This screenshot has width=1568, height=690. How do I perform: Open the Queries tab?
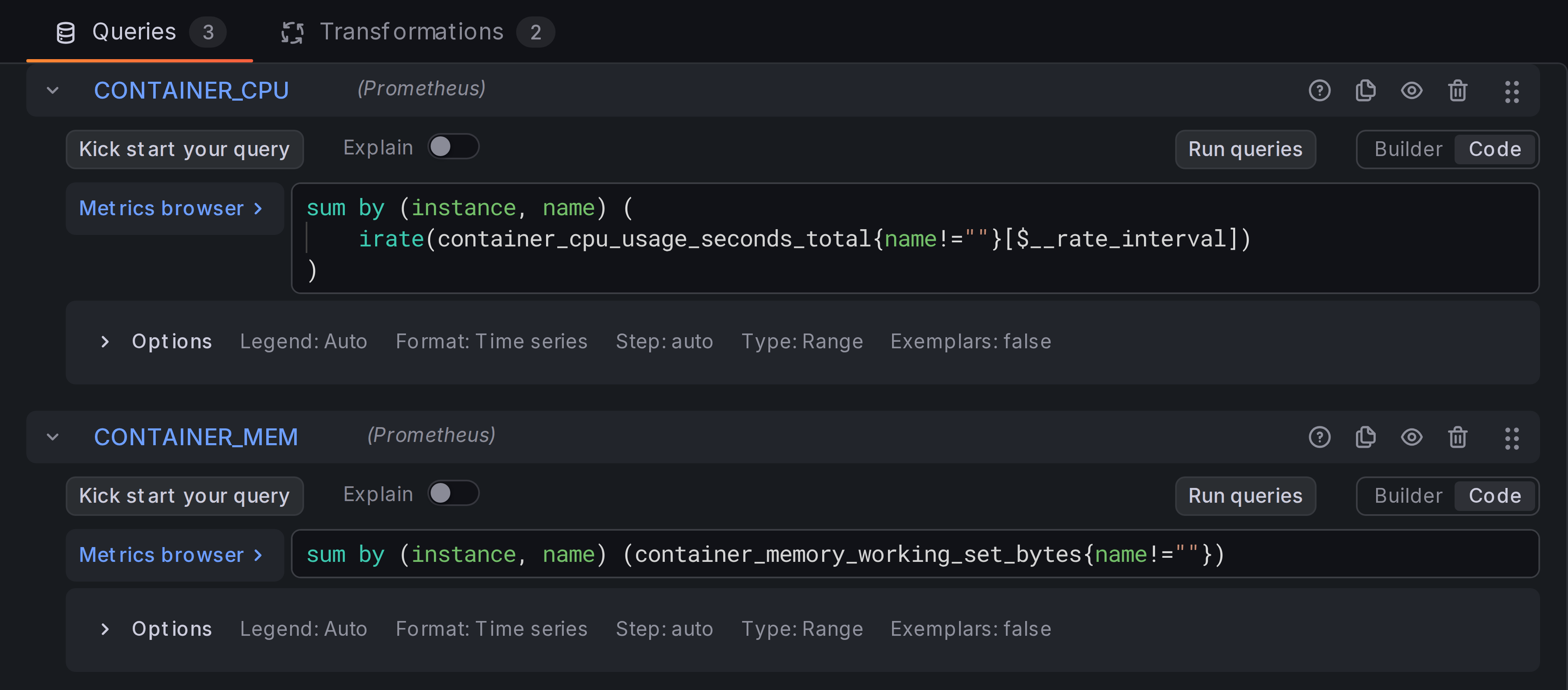139,32
